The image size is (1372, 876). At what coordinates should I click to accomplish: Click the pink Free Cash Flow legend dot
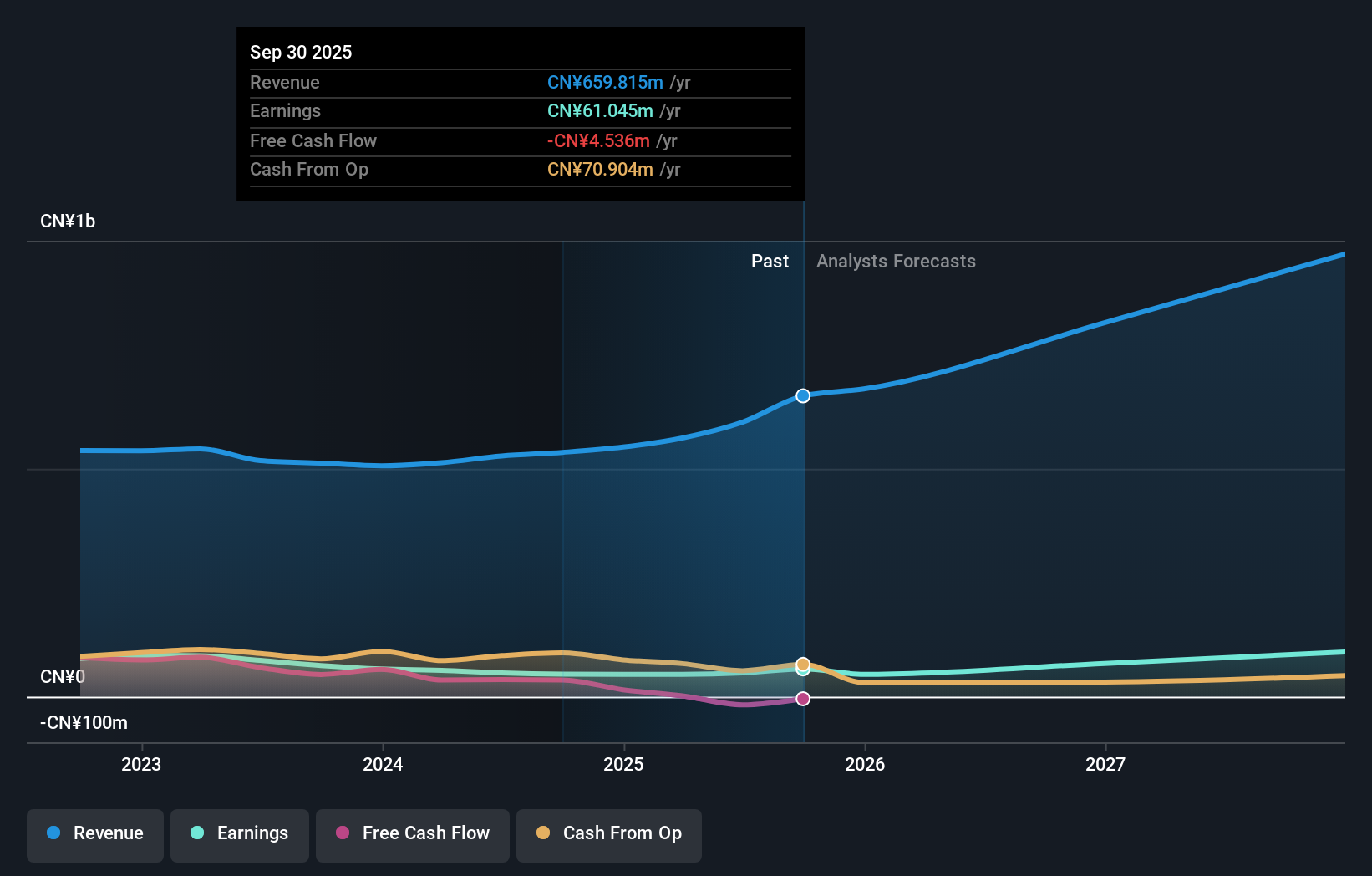click(x=343, y=833)
